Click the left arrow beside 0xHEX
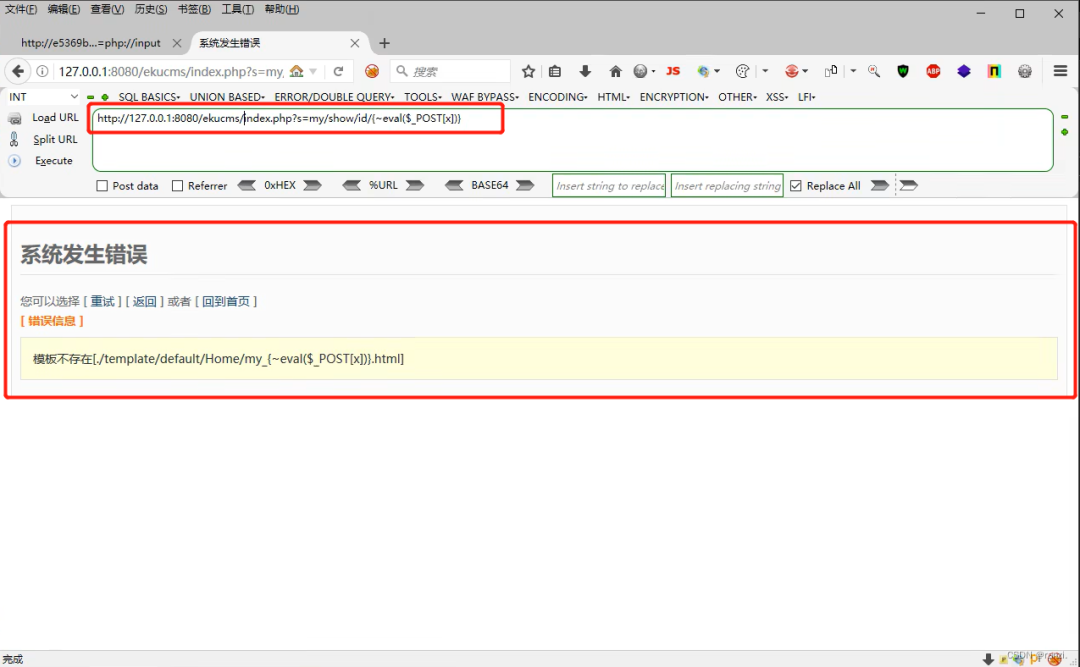 coord(247,185)
